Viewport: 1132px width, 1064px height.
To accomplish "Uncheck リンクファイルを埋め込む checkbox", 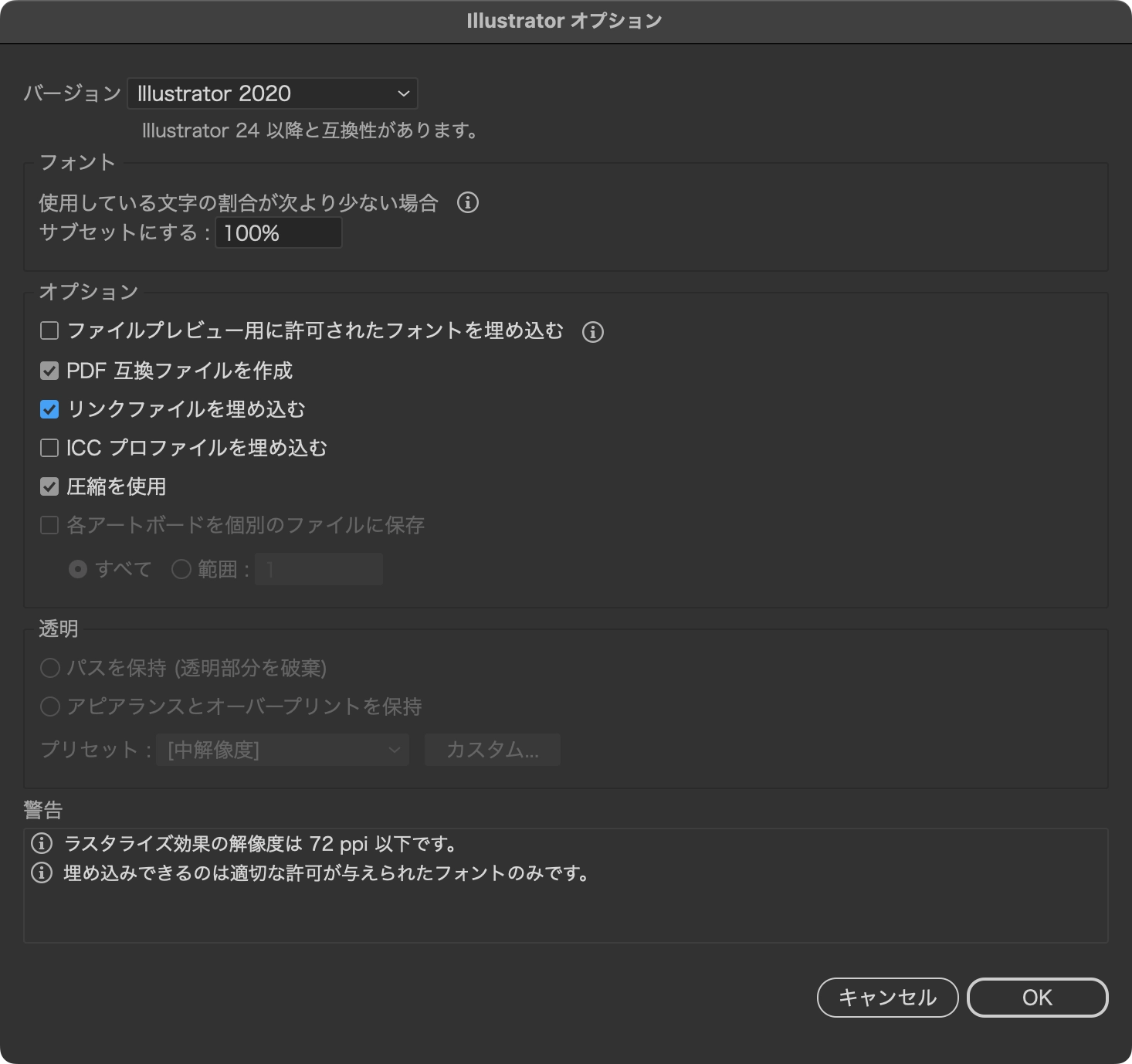I will coord(49,409).
